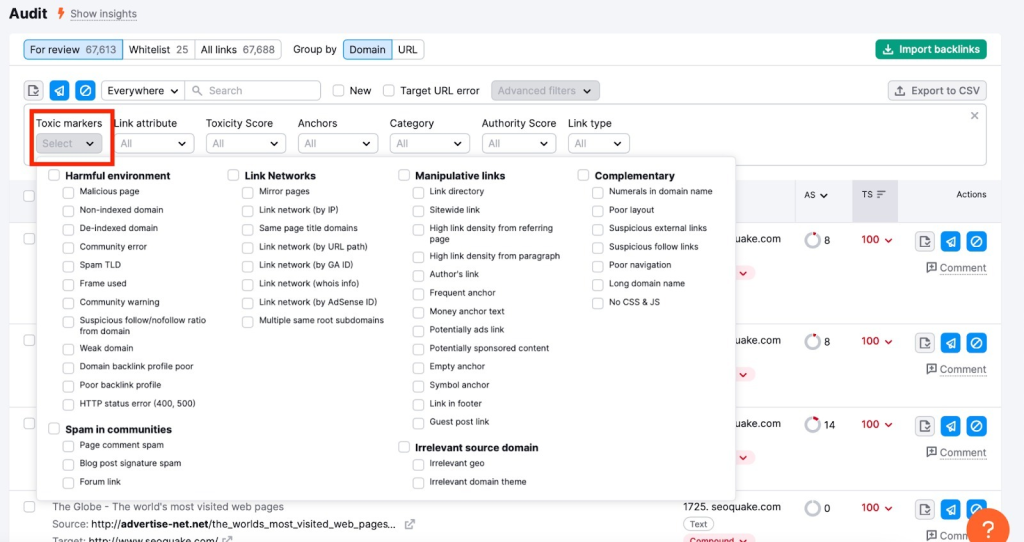Check the Malicious page marker
The width and height of the screenshot is (1024, 542).
pyautogui.click(x=68, y=193)
